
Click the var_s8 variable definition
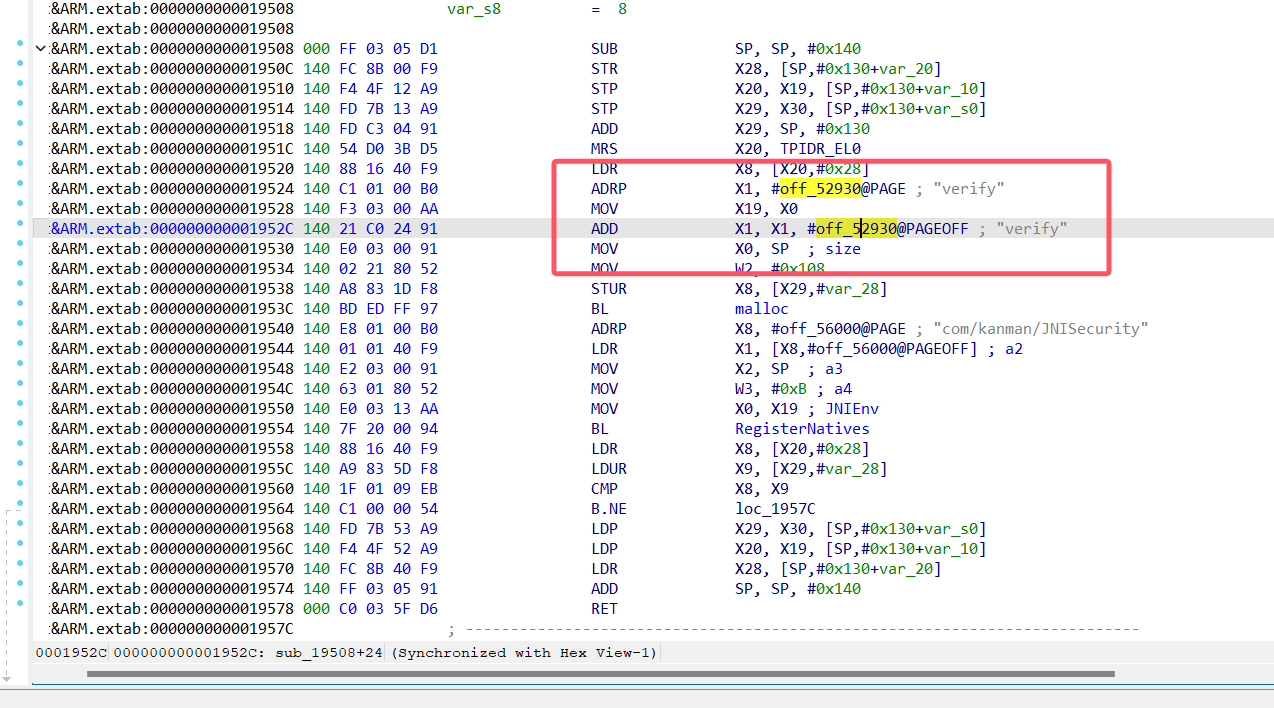point(471,9)
